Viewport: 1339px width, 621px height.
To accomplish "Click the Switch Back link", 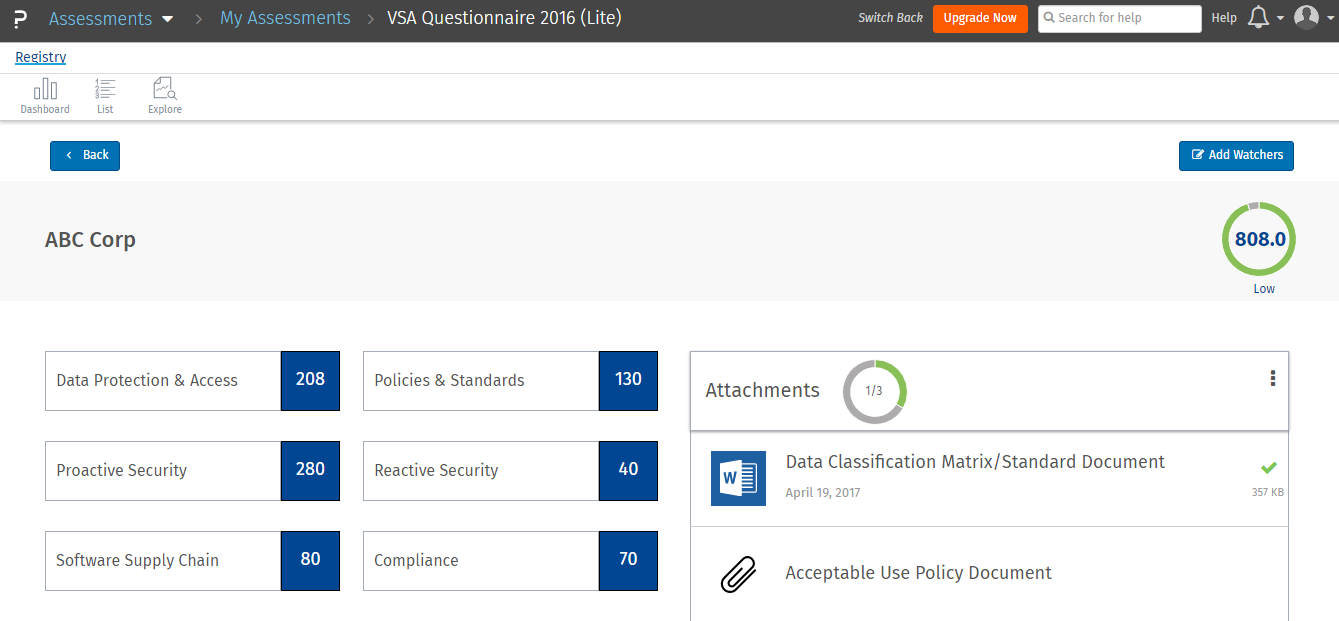I will pyautogui.click(x=890, y=18).
